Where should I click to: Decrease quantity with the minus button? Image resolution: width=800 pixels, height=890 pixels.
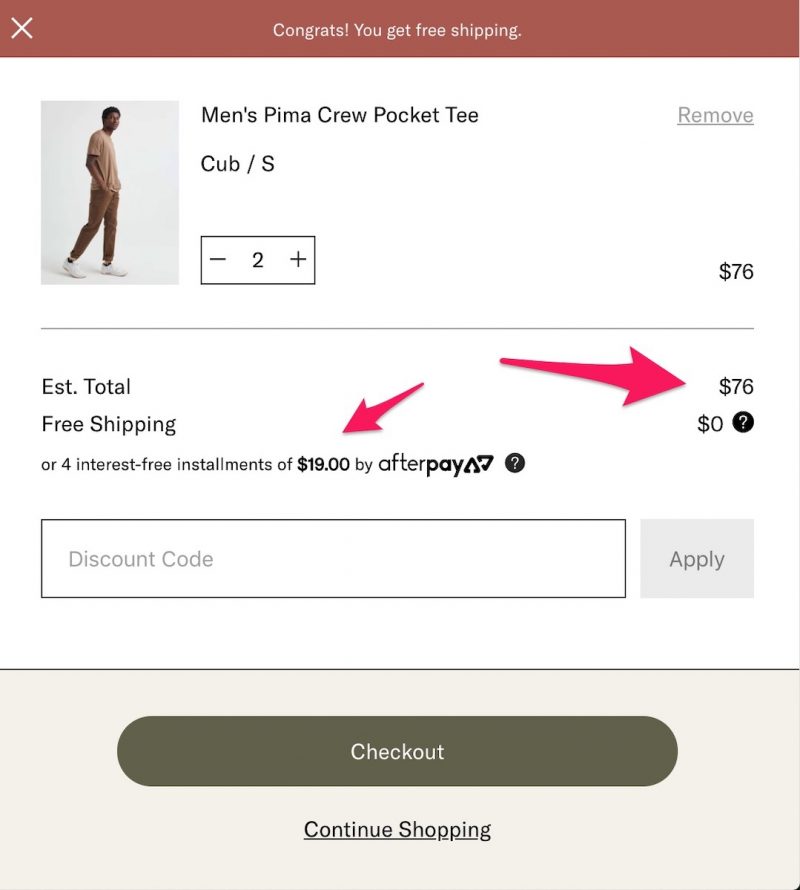[x=218, y=259]
